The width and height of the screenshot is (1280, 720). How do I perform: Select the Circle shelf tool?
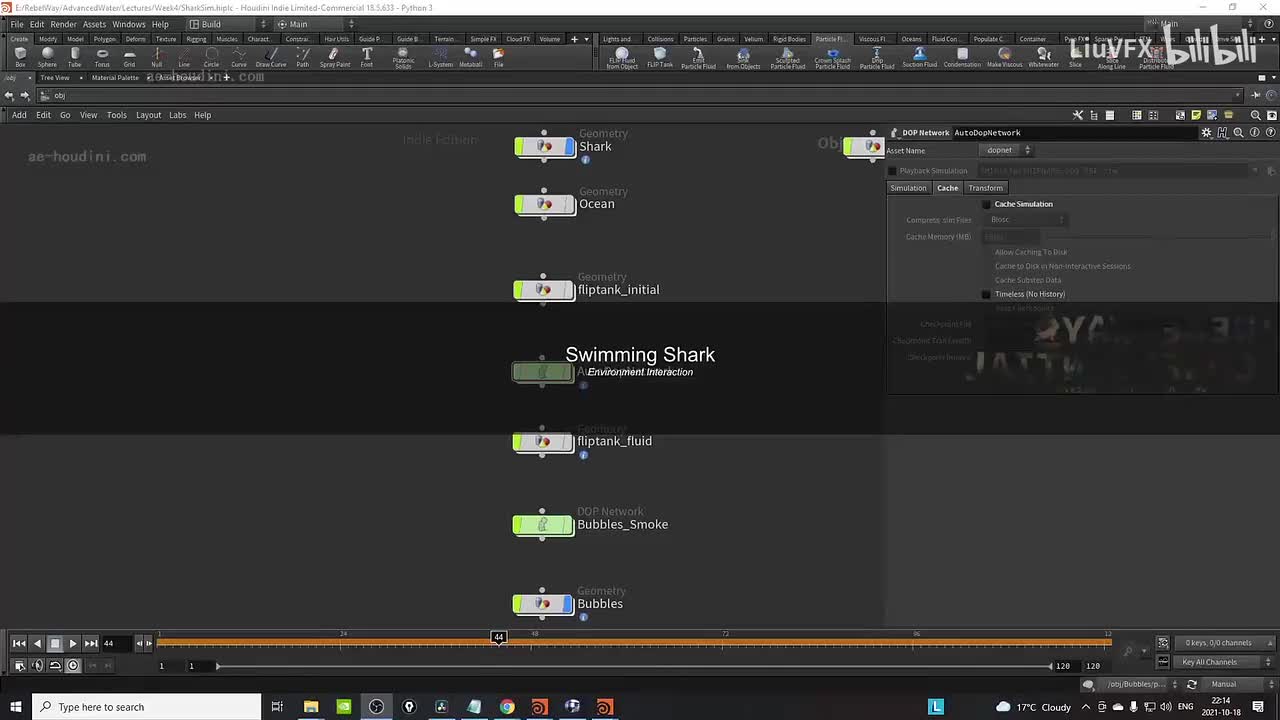211,57
